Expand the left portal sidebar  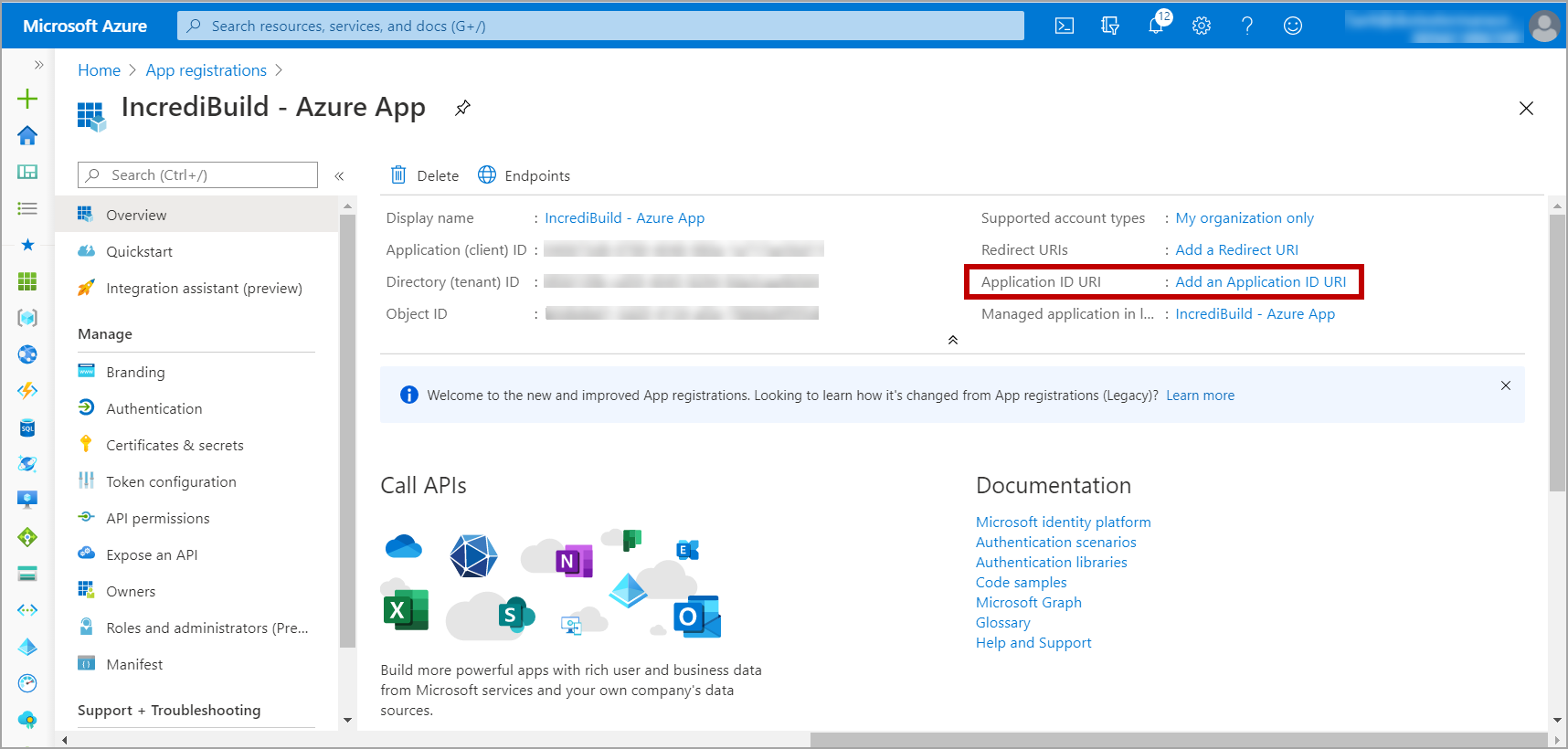point(38,65)
